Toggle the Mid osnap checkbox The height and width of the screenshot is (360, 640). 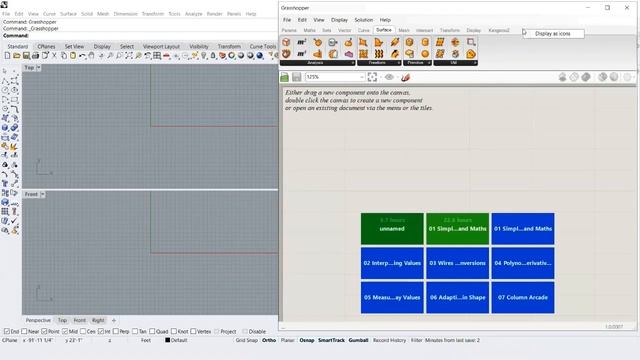(65, 331)
